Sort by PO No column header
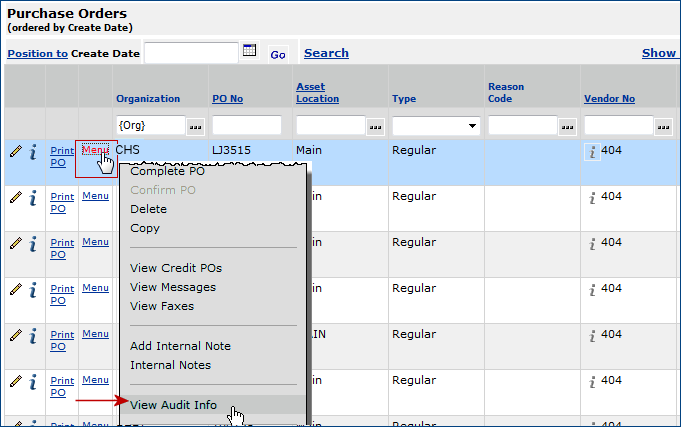The height and width of the screenshot is (427, 681). point(227,99)
